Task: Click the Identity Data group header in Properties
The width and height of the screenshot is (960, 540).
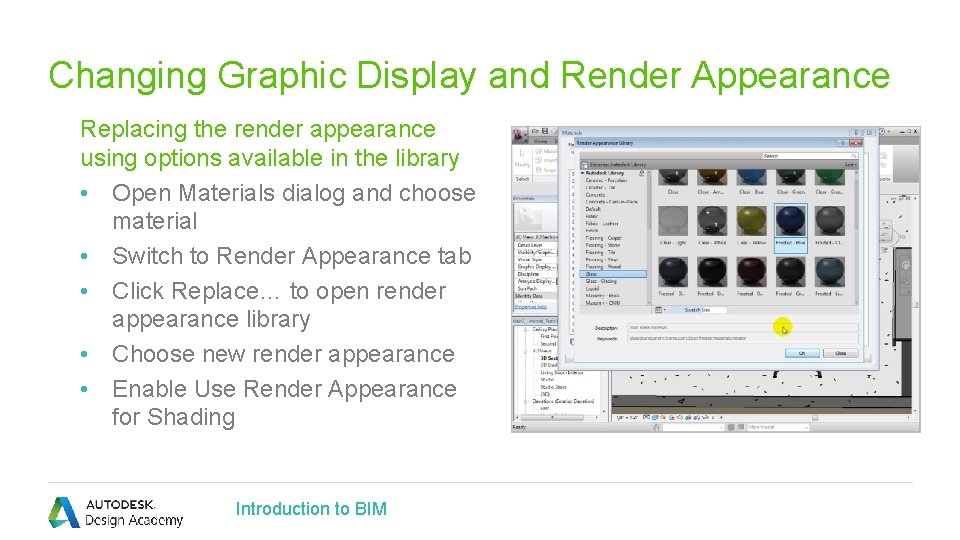Action: point(534,296)
